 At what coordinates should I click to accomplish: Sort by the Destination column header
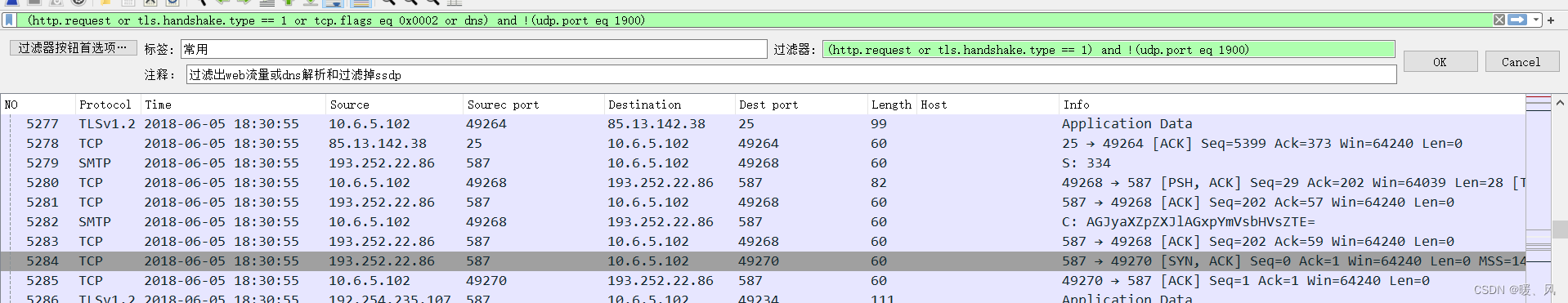point(670,105)
